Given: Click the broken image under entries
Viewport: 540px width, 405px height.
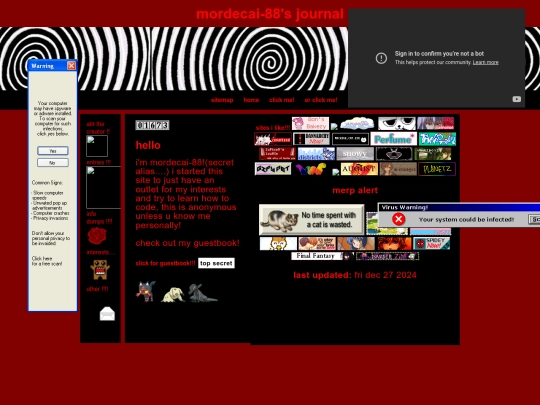Looking at the screenshot, I should [x=103, y=187].
